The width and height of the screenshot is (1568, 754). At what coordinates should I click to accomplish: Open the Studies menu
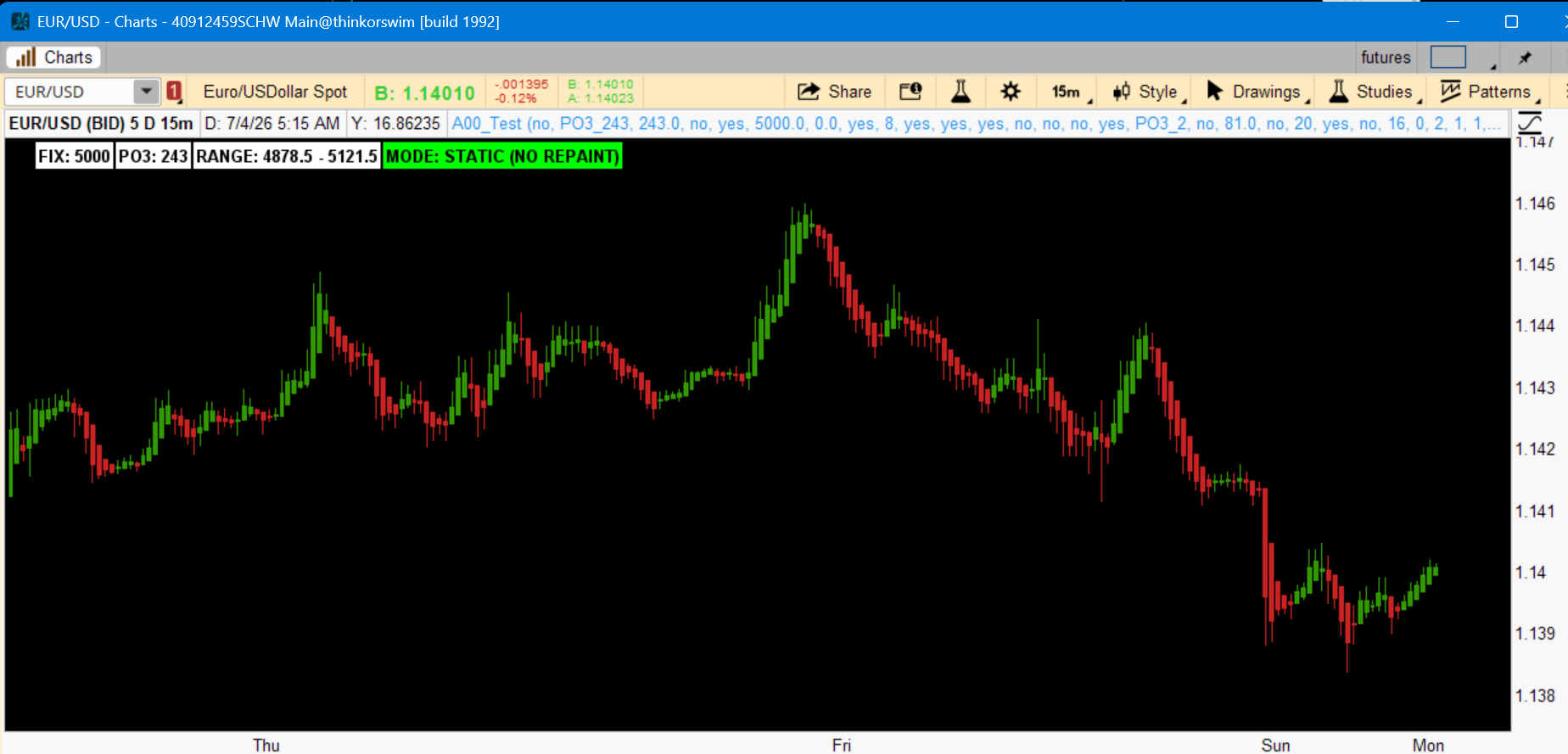coord(1375,92)
